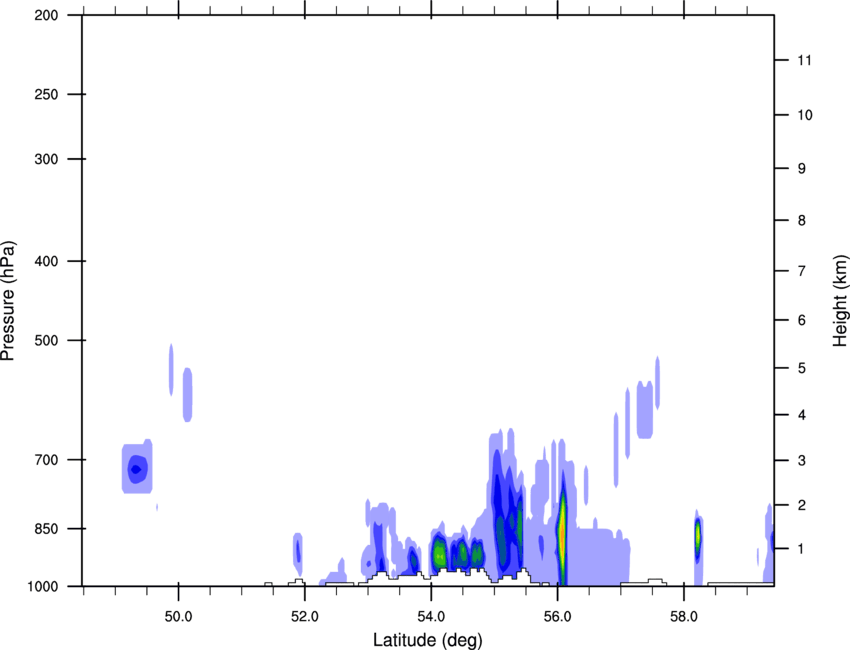
Task: Click the 400 pressure tick label
Action: tap(46, 261)
